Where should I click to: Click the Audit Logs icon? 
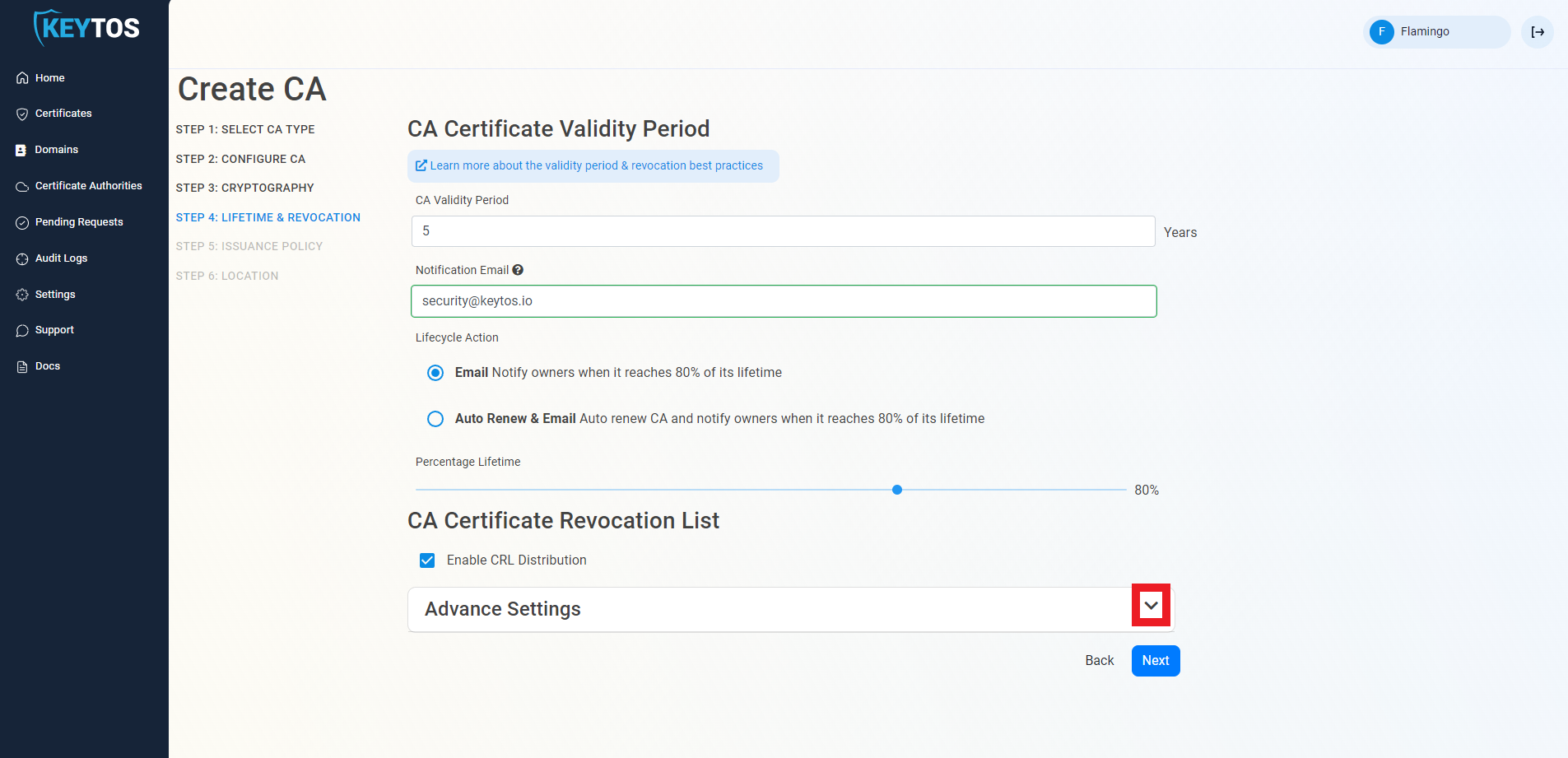(22, 258)
